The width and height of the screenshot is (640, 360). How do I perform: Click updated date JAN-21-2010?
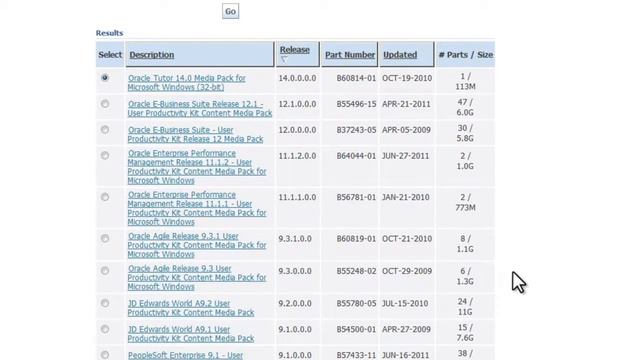tap(405, 197)
